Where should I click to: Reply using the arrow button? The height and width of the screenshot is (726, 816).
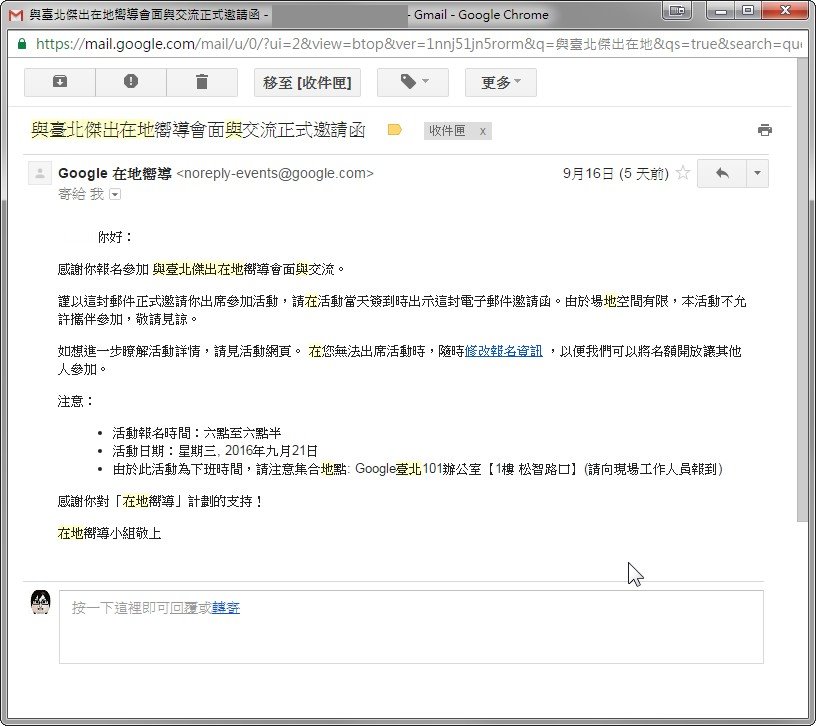(722, 173)
